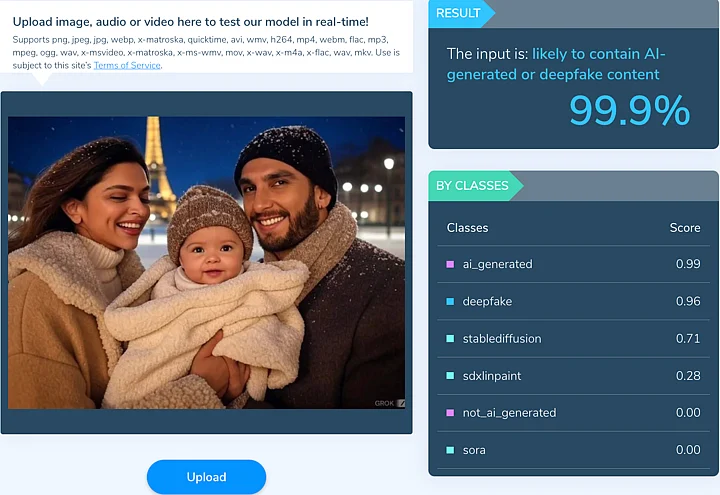Screen dimensions: 720x495
Task: Click the Grok watermark on the image
Action: click(386, 403)
